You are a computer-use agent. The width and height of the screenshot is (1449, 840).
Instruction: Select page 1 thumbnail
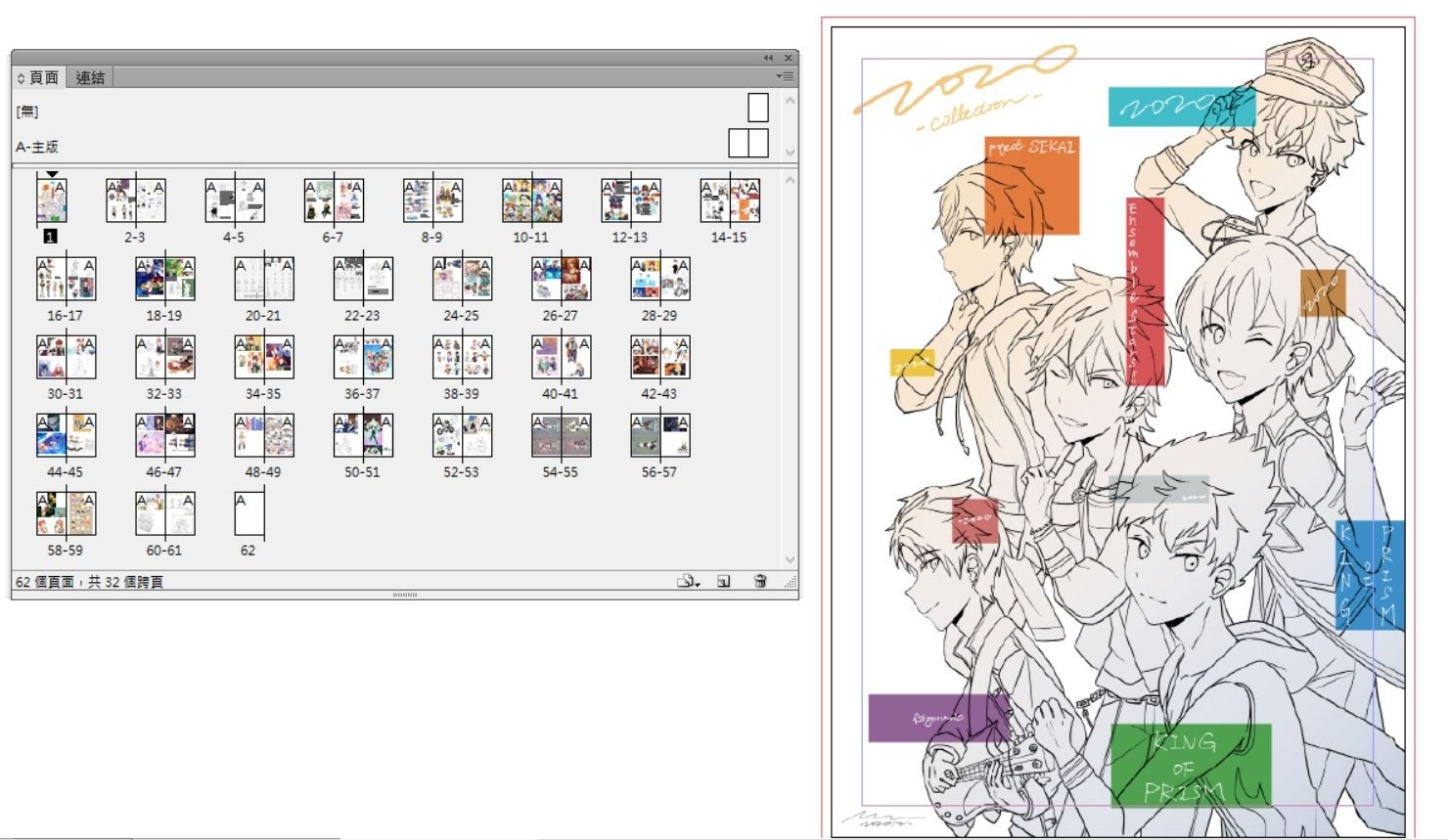tap(52, 200)
